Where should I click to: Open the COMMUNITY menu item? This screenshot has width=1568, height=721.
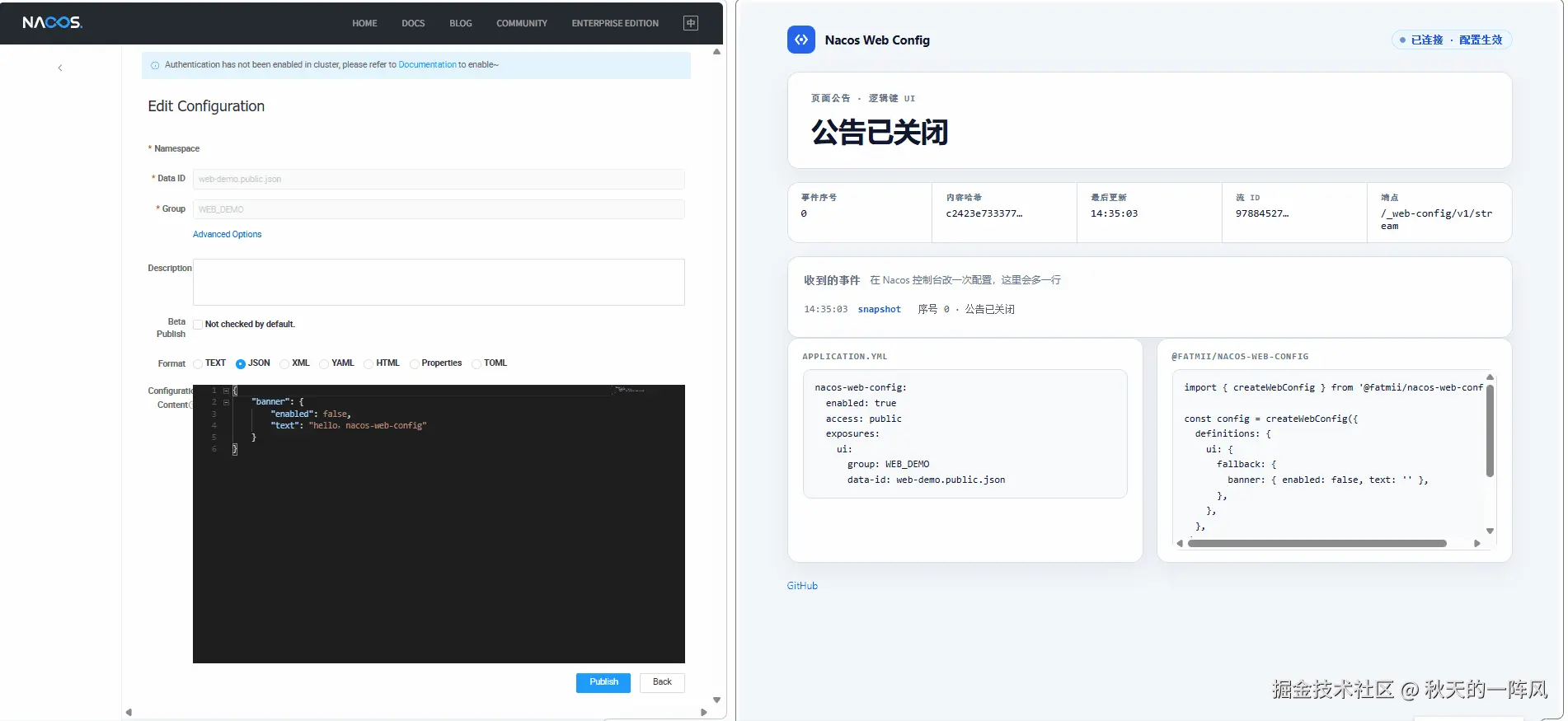pos(522,23)
